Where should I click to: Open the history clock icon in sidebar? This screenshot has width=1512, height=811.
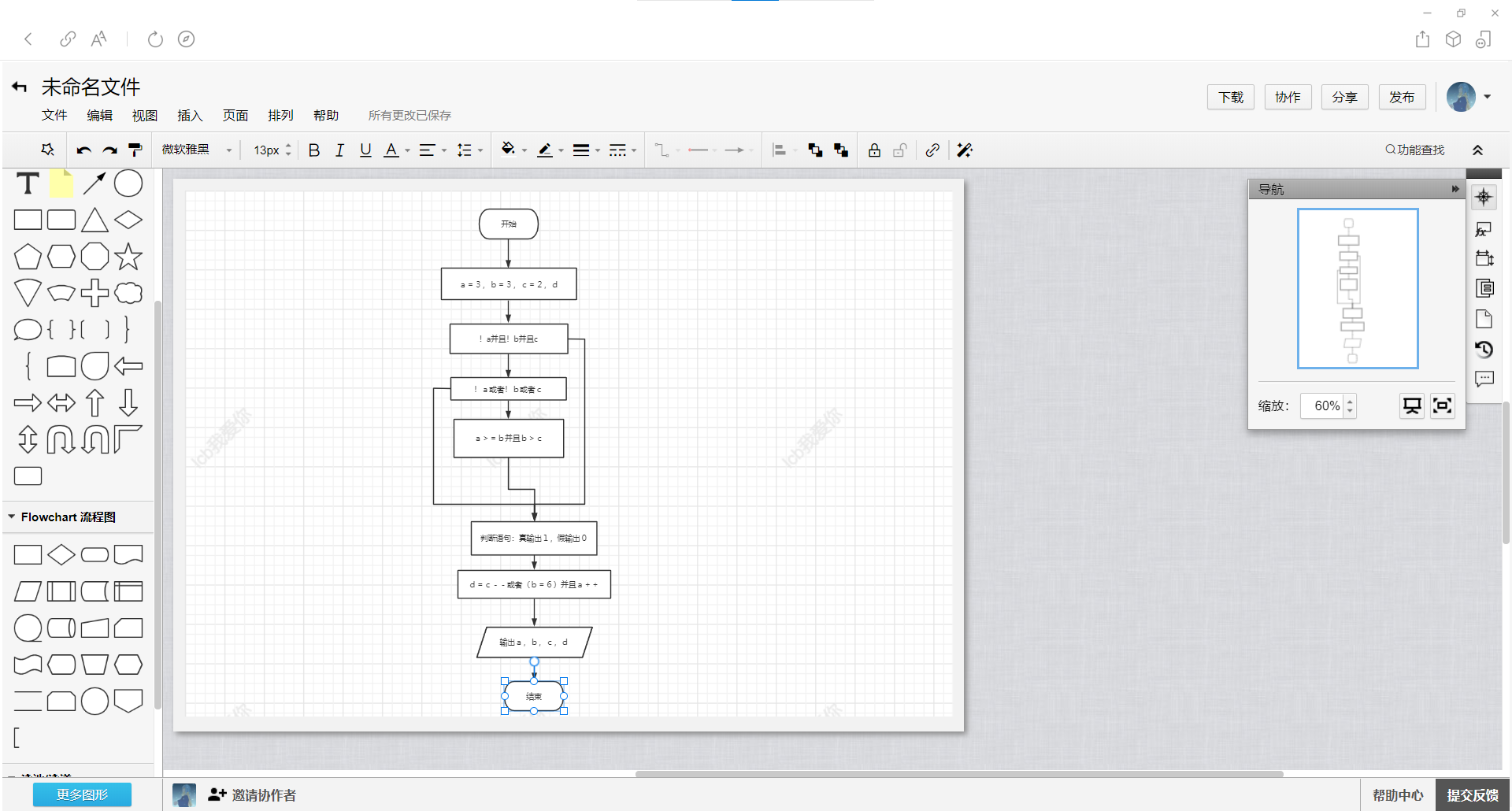coord(1484,350)
